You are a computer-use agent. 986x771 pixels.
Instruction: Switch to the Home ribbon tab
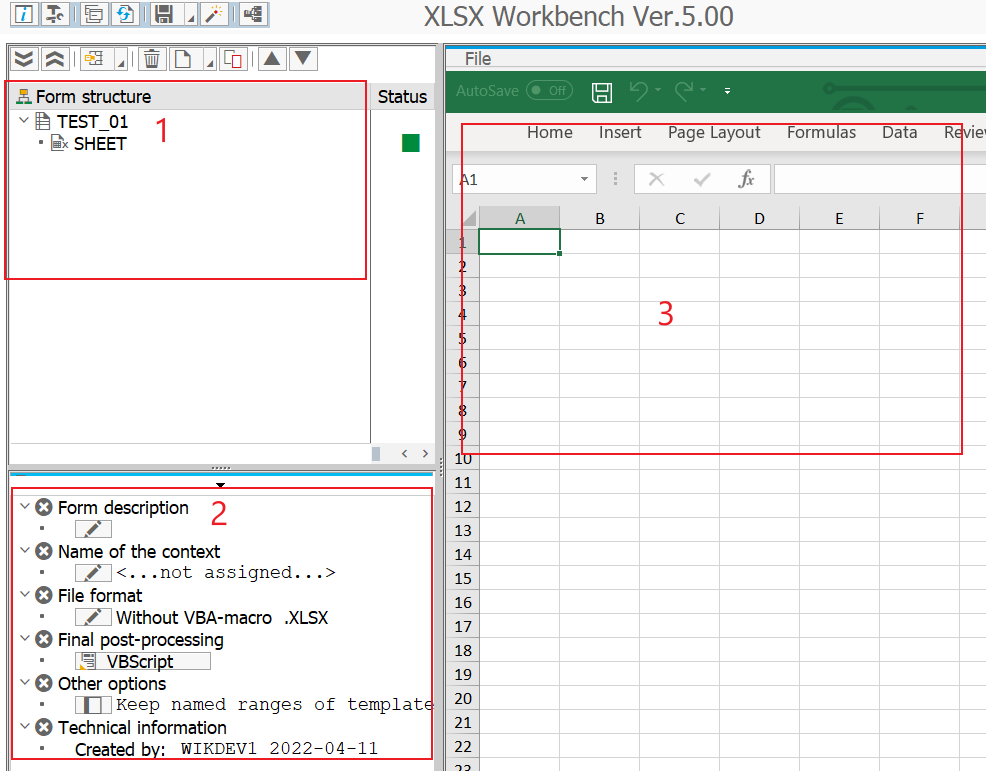pos(550,132)
